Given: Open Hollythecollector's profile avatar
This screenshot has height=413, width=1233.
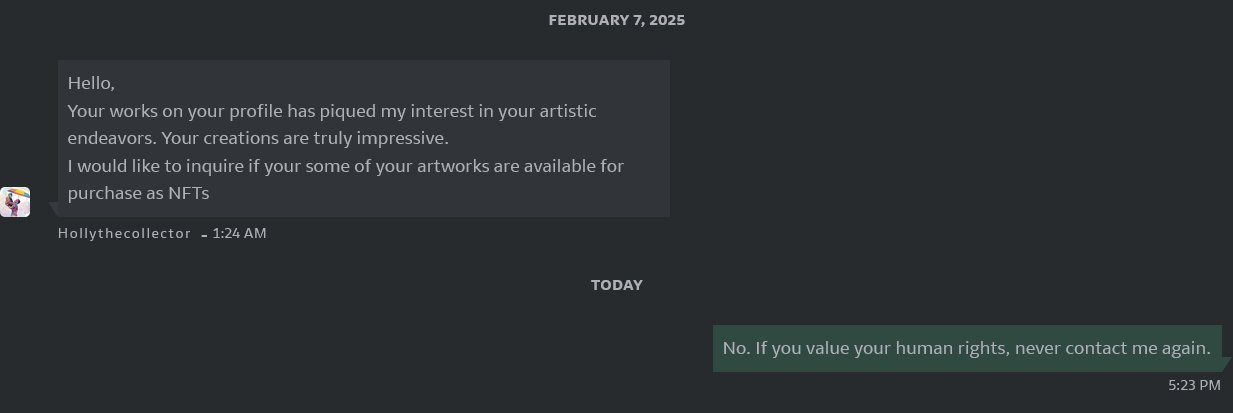Looking at the screenshot, I should click(15, 202).
